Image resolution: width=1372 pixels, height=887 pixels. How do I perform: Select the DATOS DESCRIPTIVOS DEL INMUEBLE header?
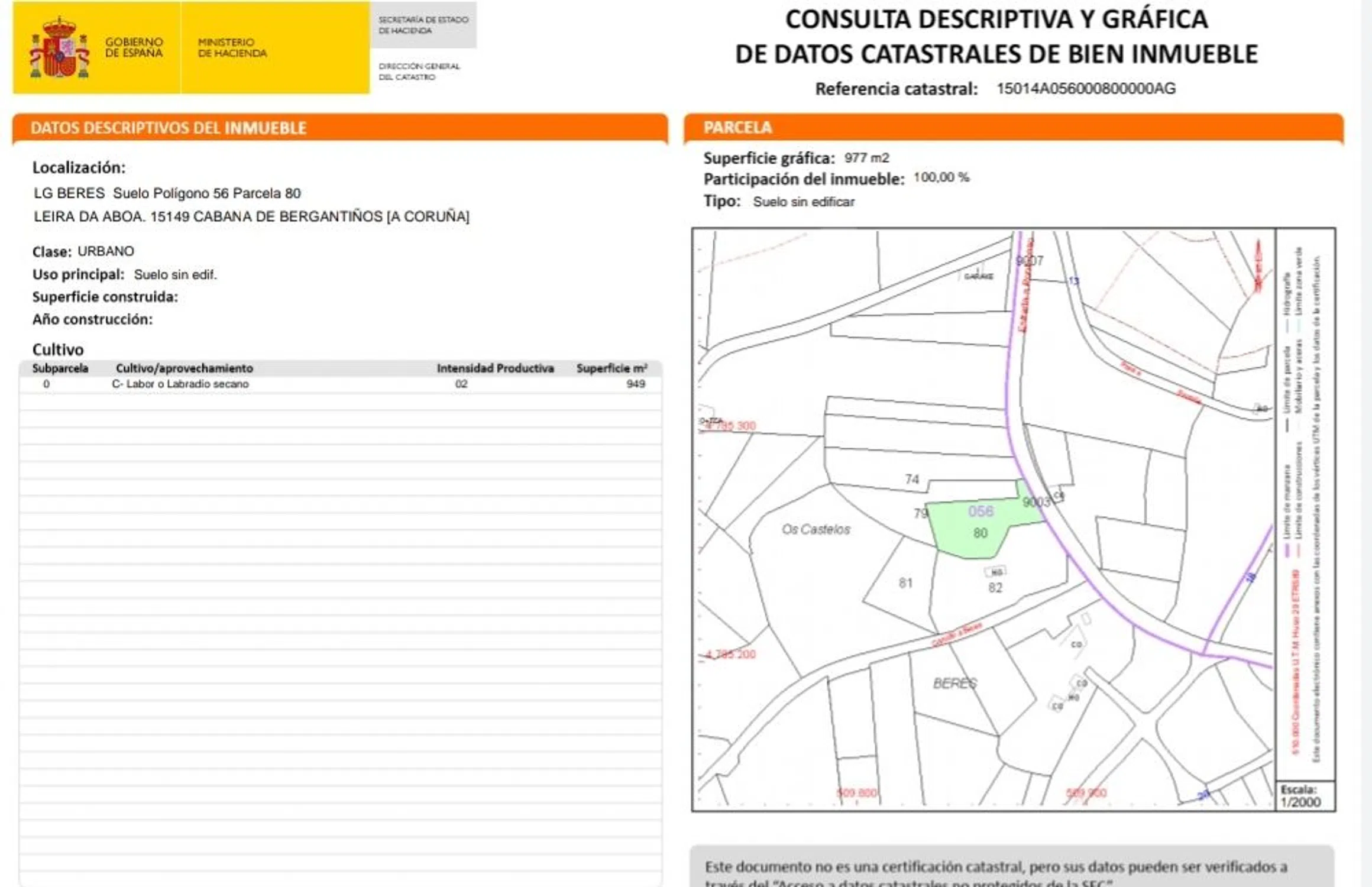point(169,128)
